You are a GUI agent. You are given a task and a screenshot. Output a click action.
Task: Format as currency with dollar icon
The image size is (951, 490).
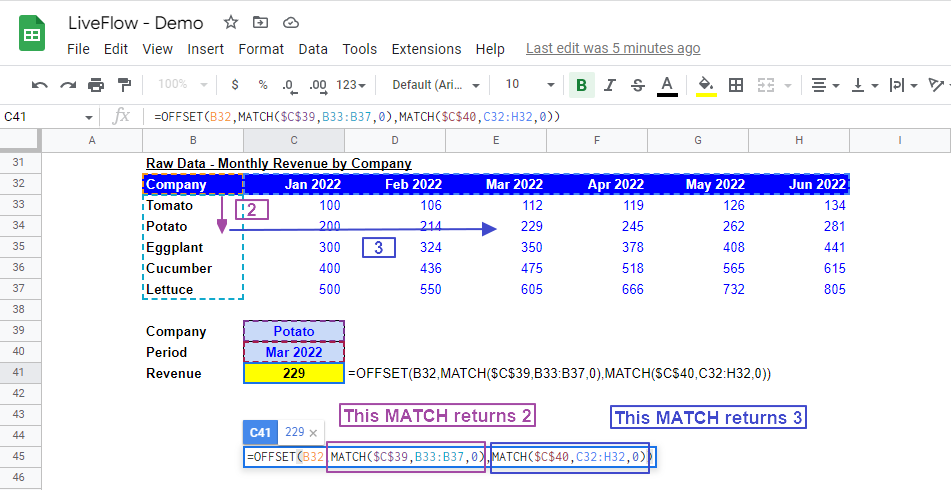(235, 85)
